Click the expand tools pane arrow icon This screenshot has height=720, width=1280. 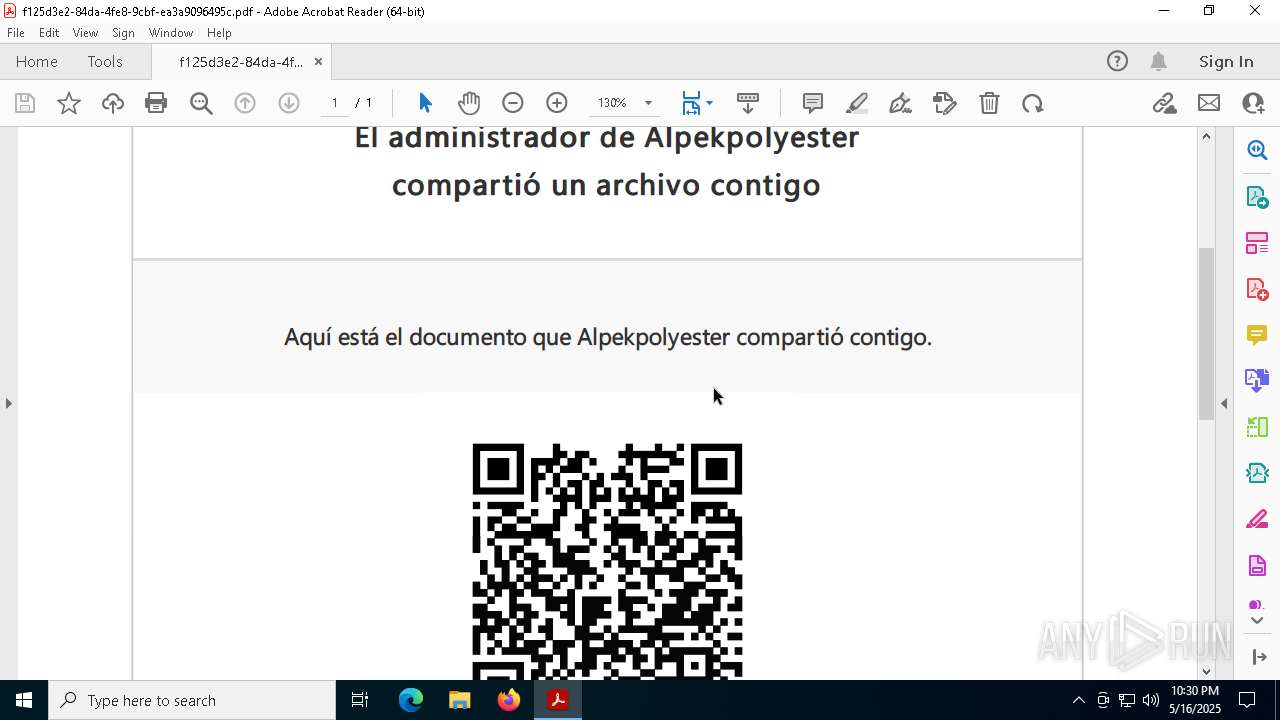click(1258, 657)
